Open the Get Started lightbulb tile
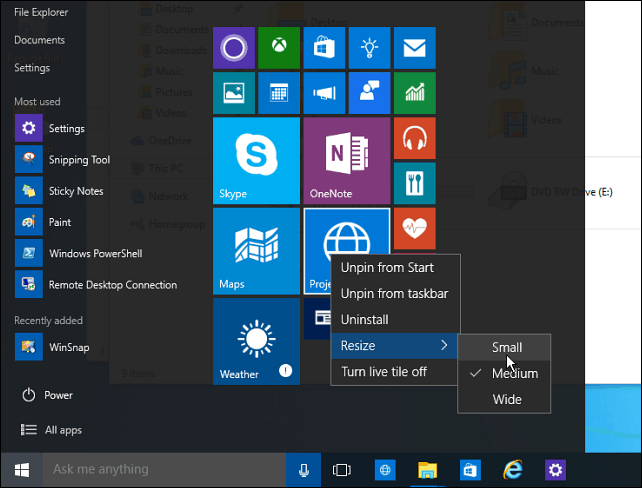 point(369,48)
